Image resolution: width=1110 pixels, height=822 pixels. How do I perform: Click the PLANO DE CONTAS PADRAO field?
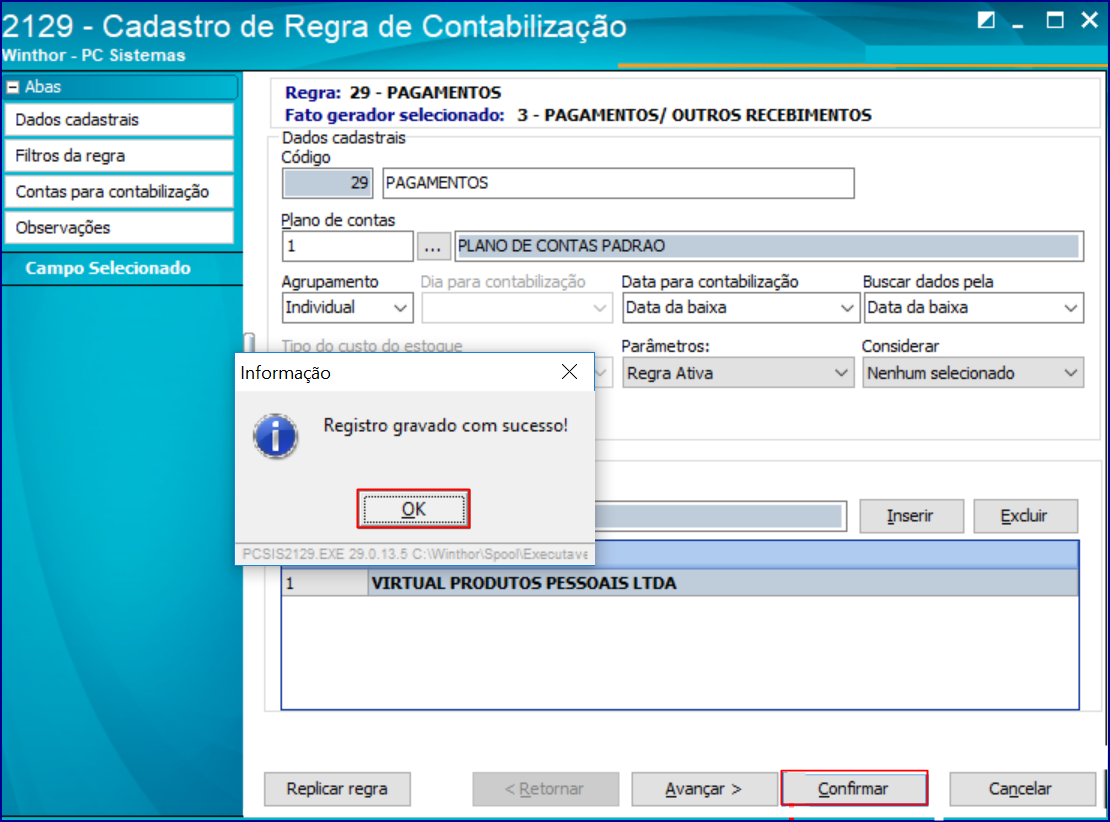pyautogui.click(x=768, y=246)
